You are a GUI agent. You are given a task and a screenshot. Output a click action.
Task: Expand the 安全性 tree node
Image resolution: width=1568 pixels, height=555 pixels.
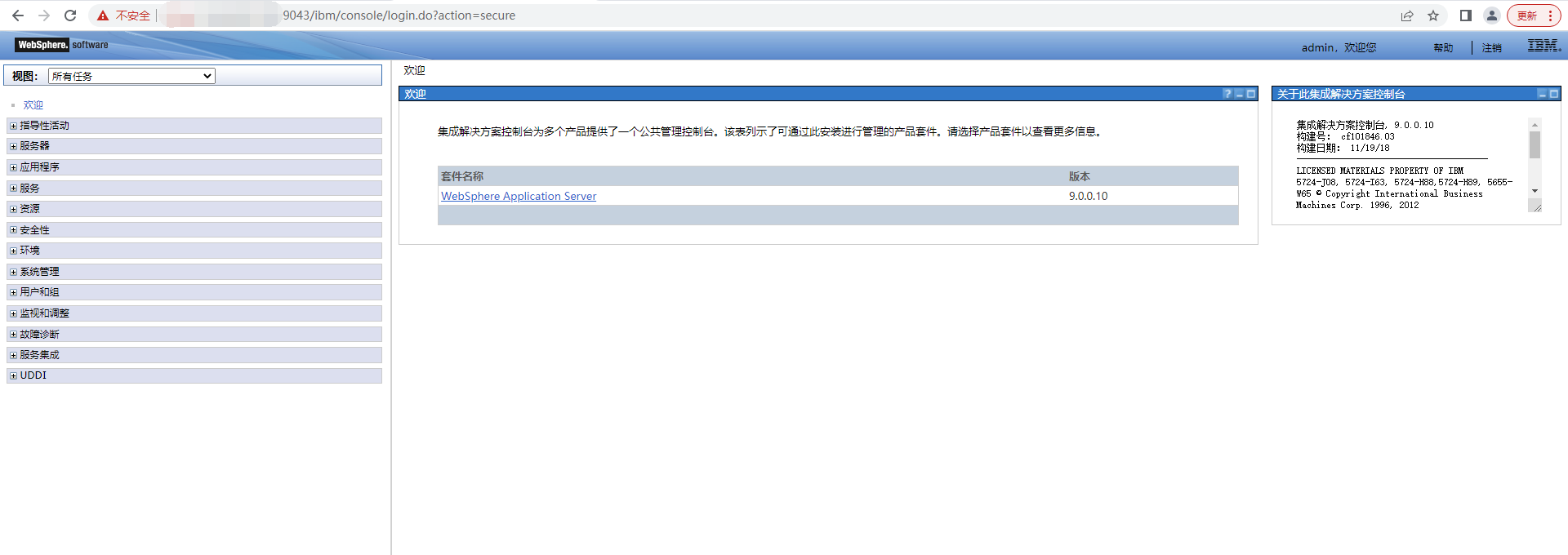13,230
